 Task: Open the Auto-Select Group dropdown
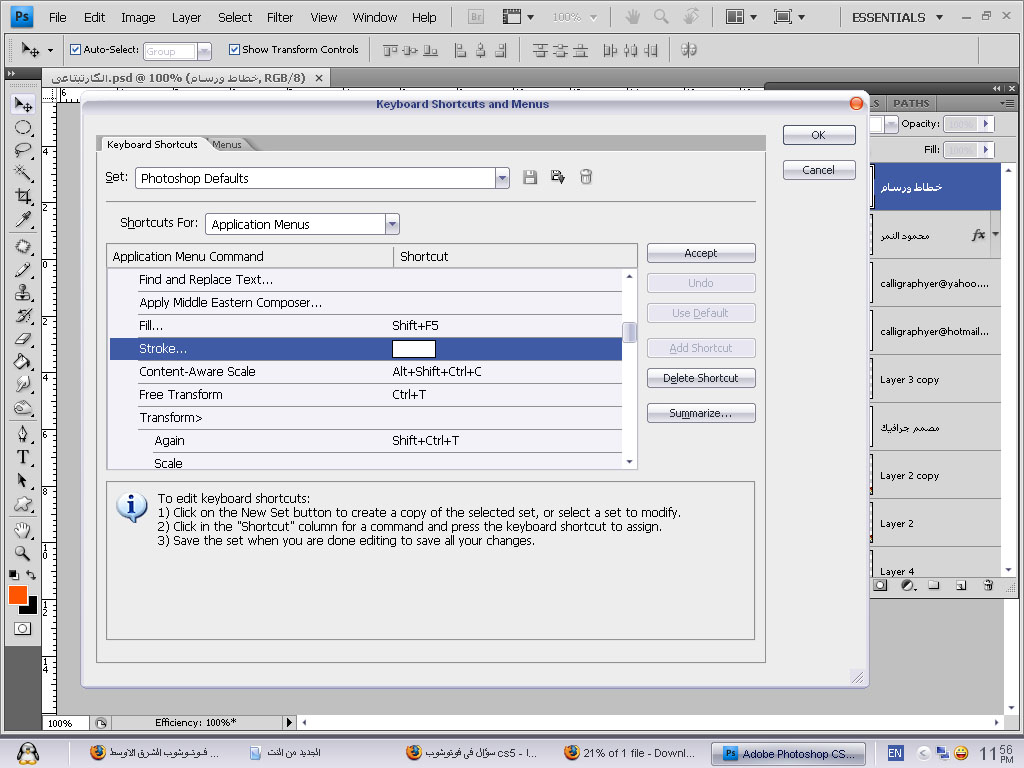pyautogui.click(x=204, y=51)
